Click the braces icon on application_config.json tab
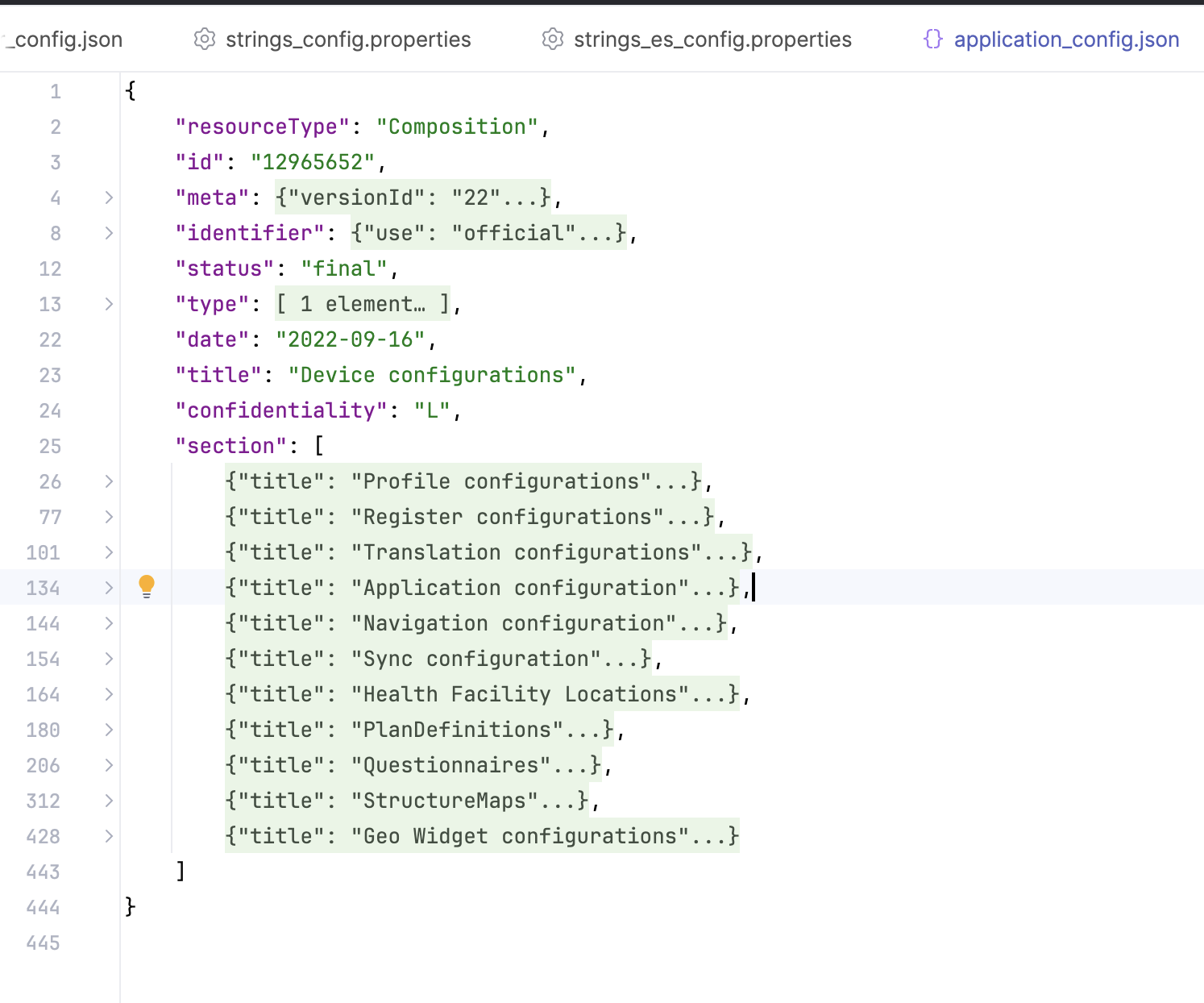The height and width of the screenshot is (1003, 1204). (932, 39)
